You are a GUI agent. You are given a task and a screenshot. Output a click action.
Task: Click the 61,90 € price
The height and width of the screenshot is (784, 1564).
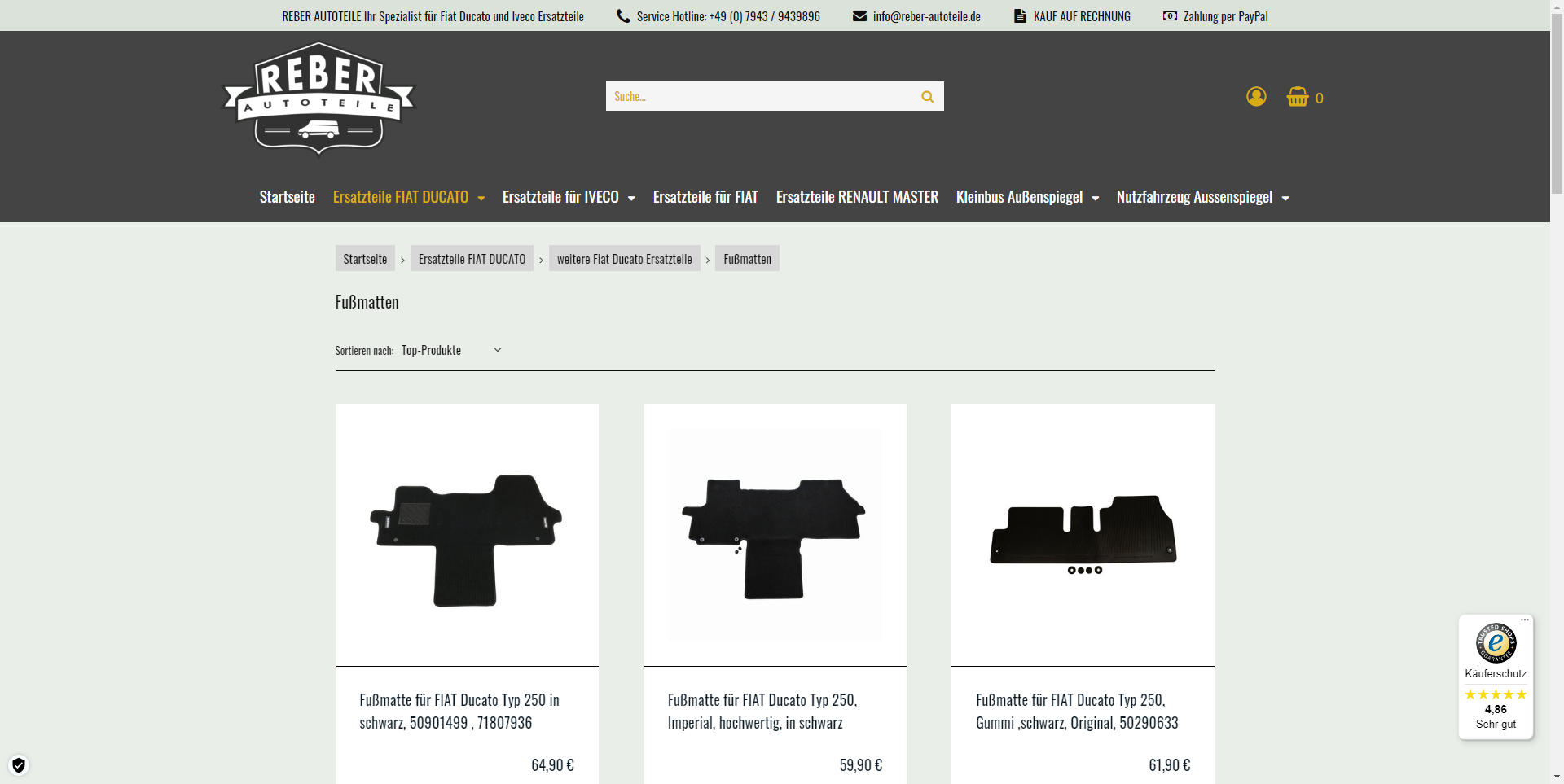pyautogui.click(x=1170, y=765)
